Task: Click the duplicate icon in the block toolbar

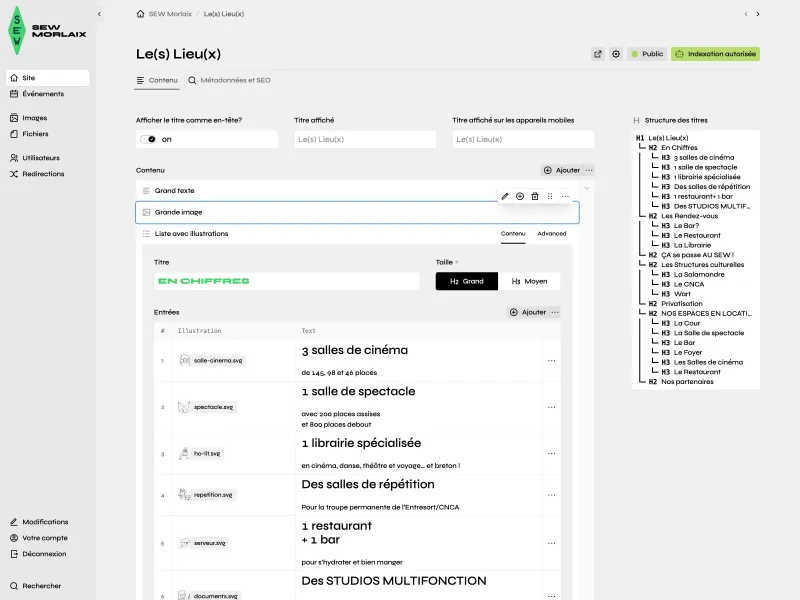Action: 521,196
